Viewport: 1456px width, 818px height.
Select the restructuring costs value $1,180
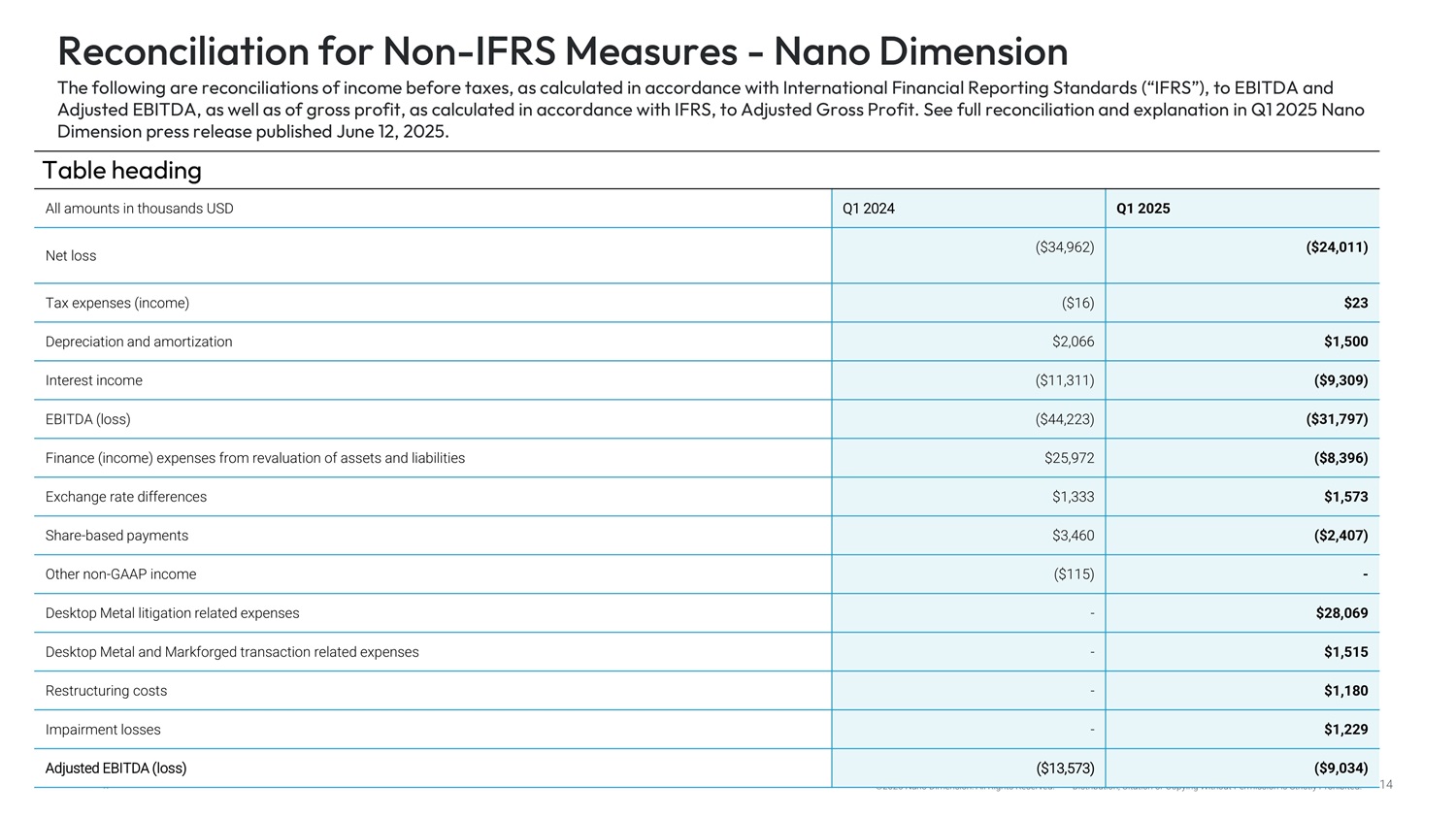coord(1345,691)
